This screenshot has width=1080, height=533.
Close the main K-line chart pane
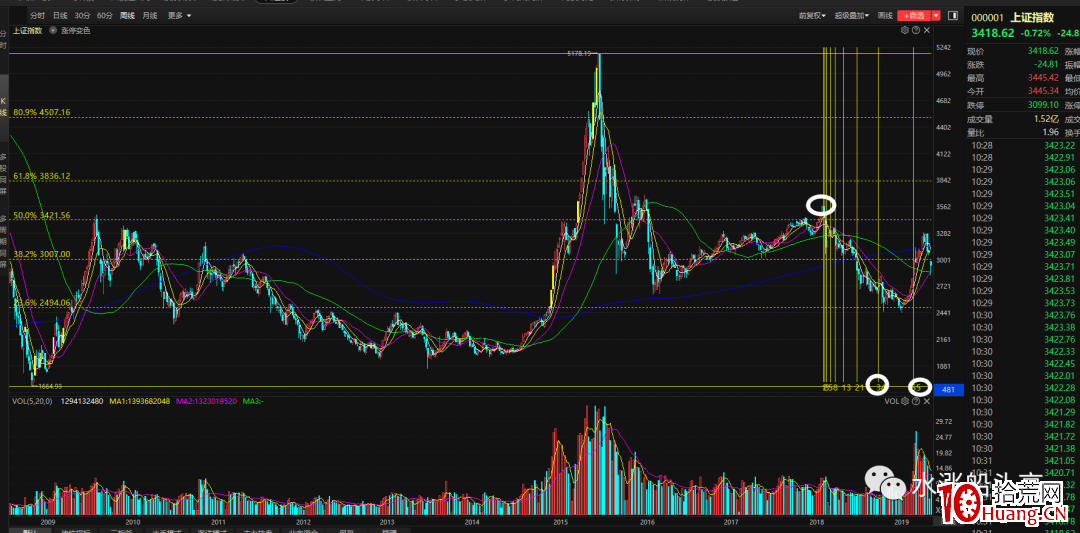click(x=926, y=30)
